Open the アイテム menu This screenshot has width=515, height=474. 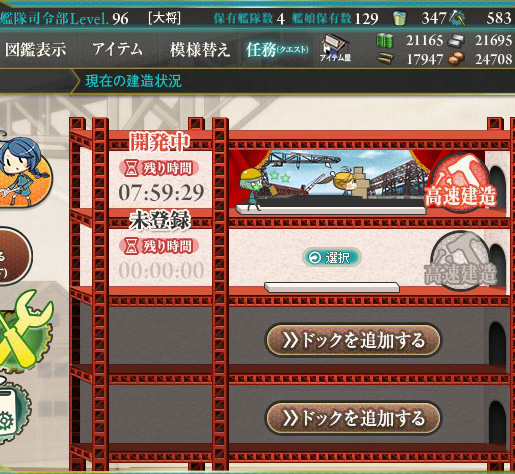118,49
